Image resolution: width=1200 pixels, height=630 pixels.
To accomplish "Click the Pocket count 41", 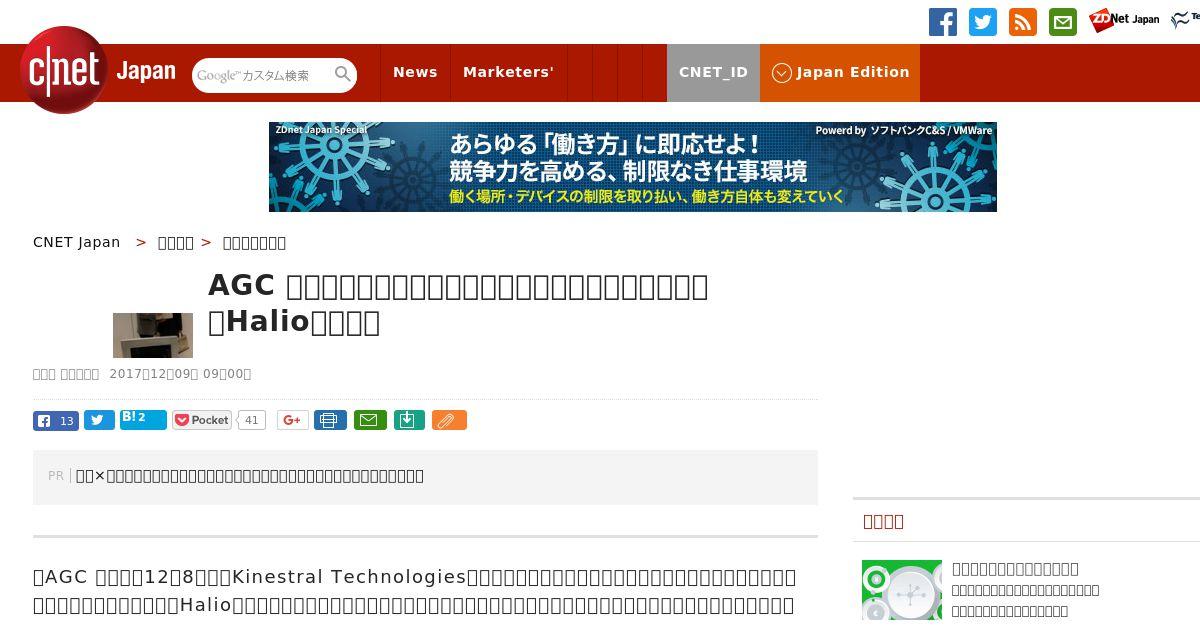I will coord(252,420).
